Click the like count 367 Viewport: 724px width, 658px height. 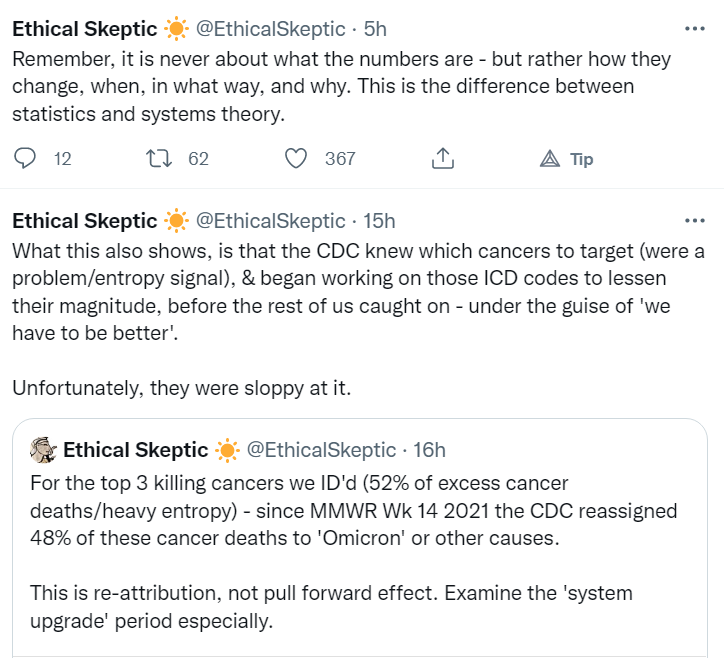point(340,159)
